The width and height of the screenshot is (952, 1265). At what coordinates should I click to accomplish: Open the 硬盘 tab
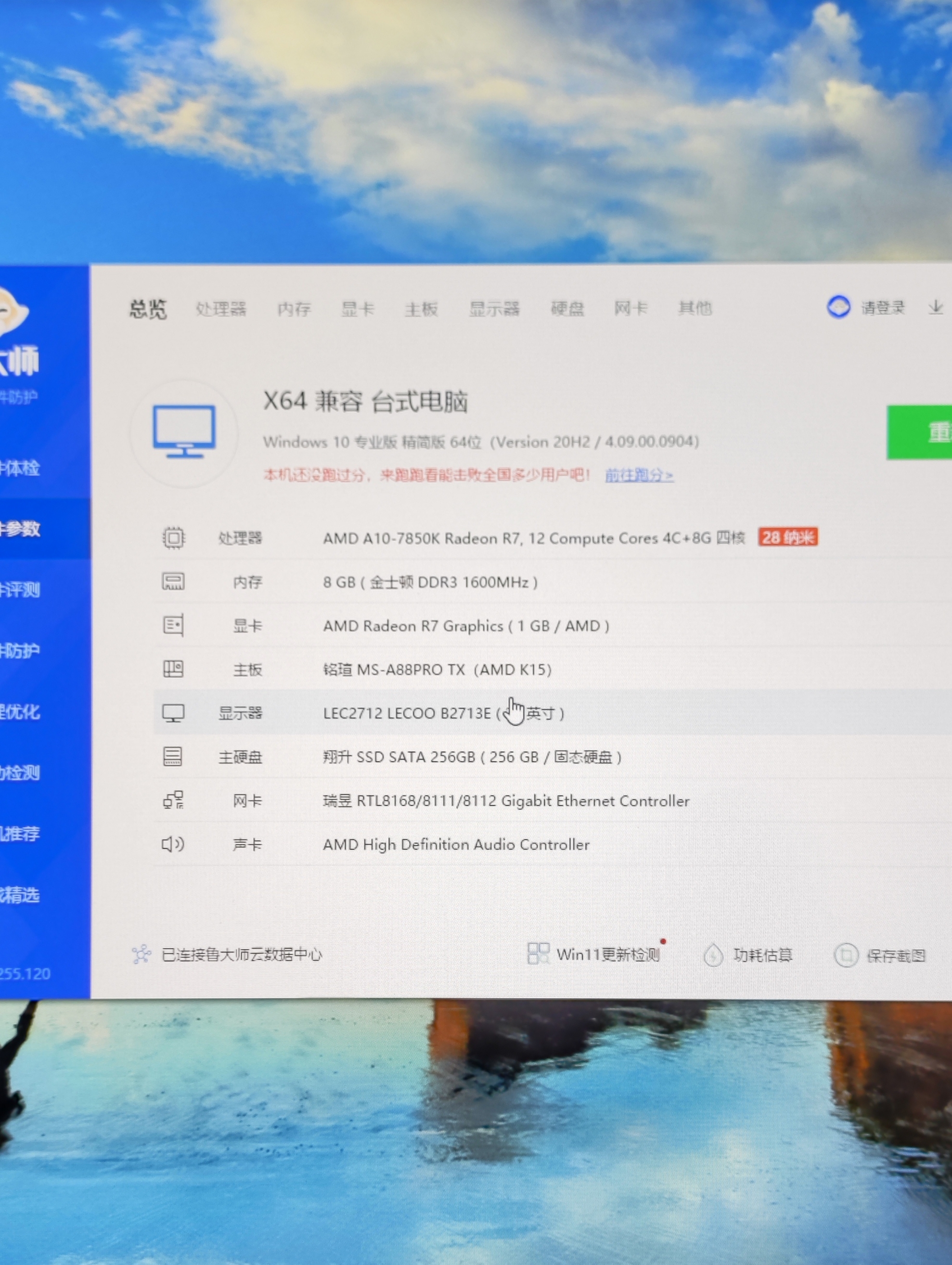tap(567, 309)
